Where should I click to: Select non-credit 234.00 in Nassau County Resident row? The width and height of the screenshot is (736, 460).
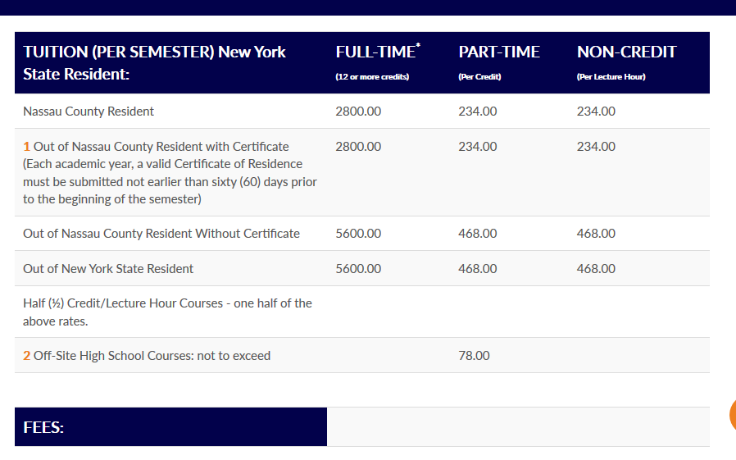[x=596, y=111]
